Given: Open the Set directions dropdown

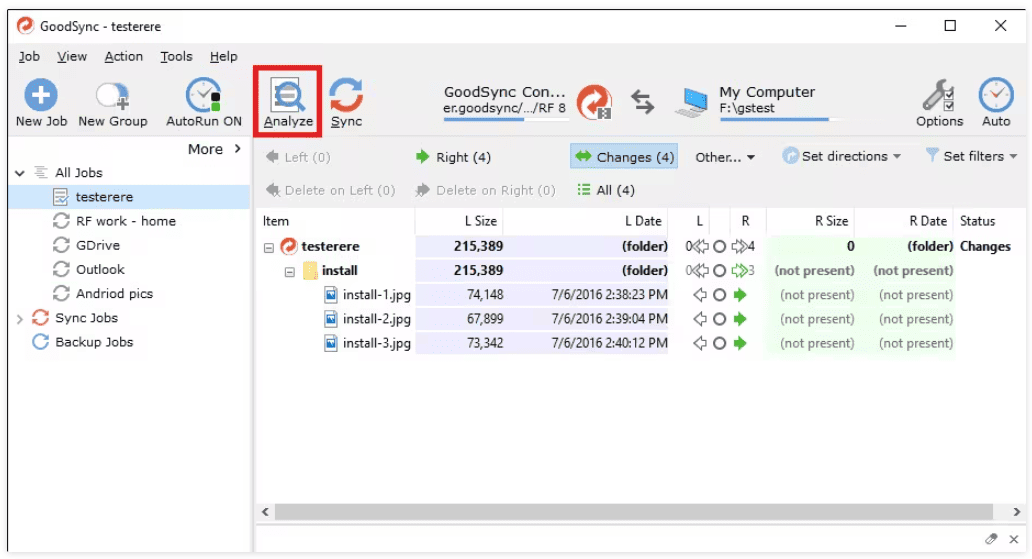Looking at the screenshot, I should [842, 157].
